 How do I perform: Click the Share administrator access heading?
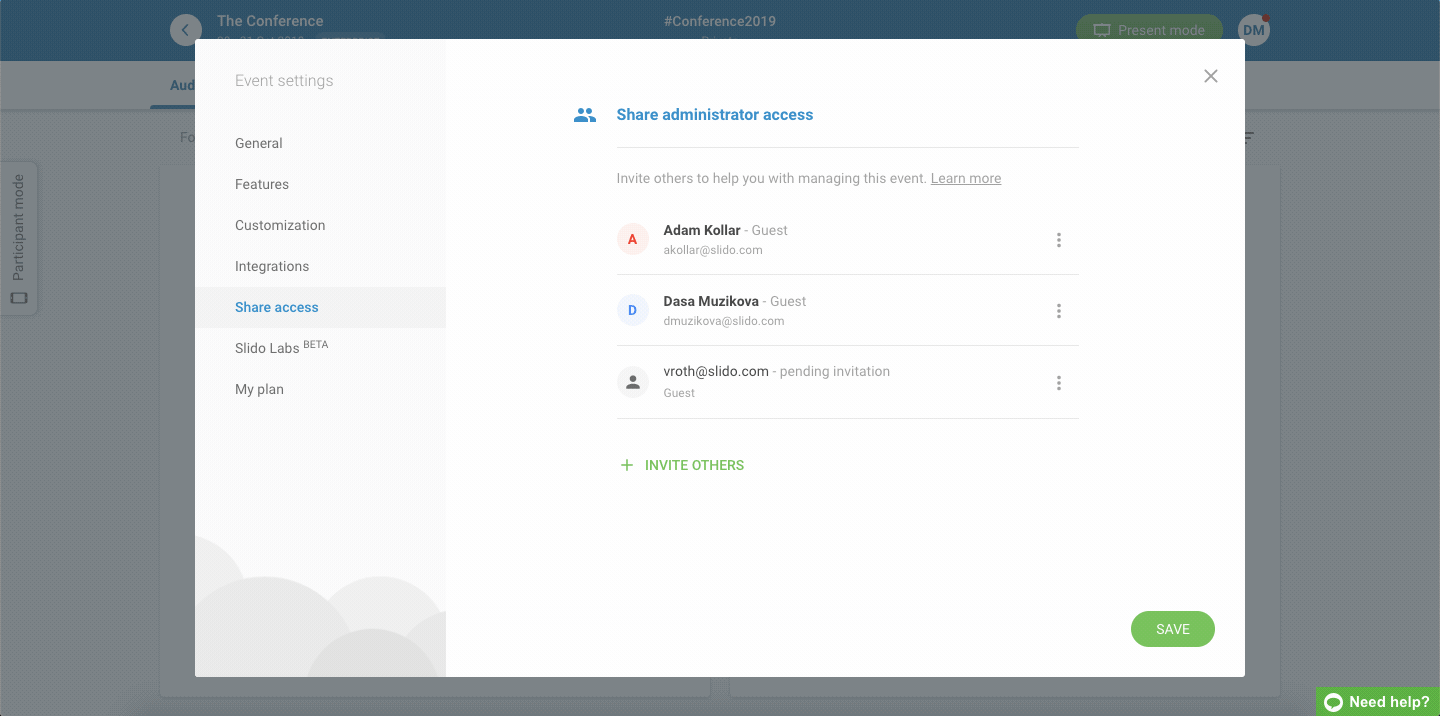pos(715,115)
